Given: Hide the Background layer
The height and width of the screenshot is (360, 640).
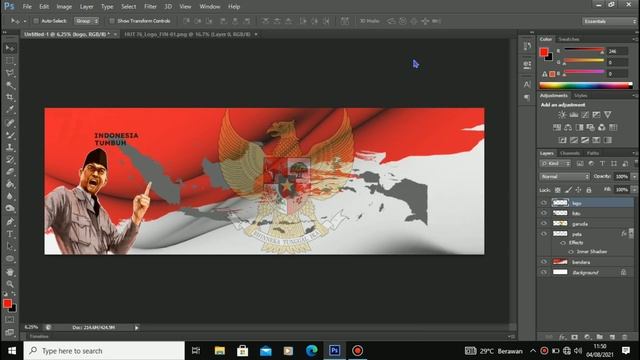Looking at the screenshot, I should point(544,272).
